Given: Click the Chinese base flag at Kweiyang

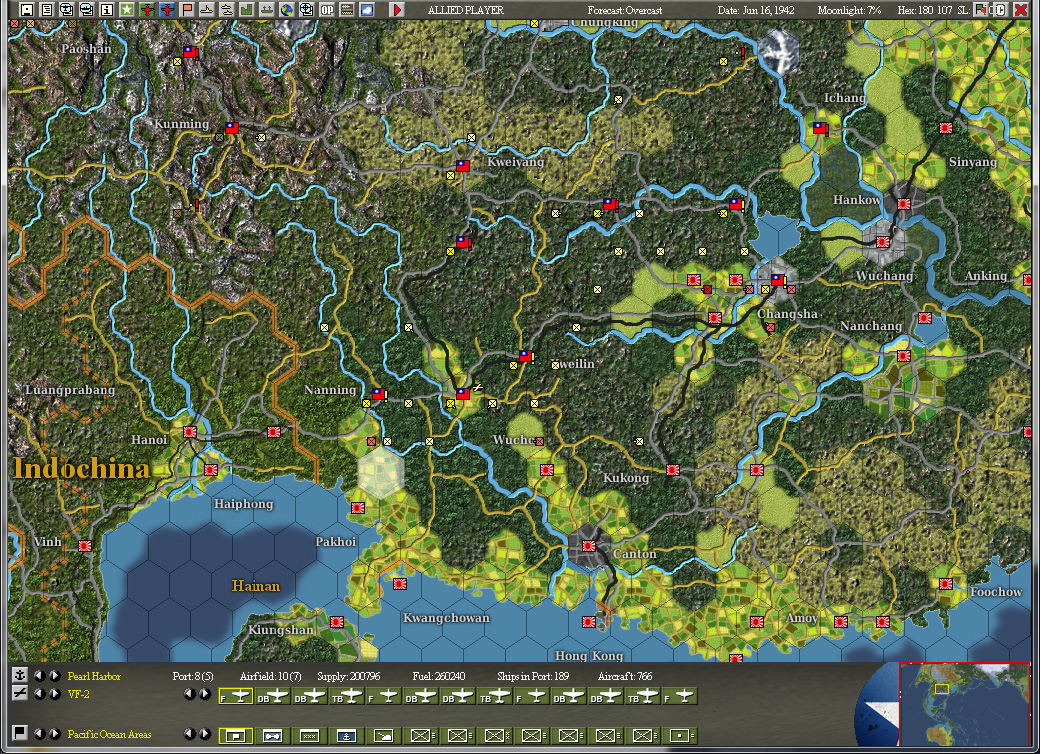Looking at the screenshot, I should (x=463, y=166).
